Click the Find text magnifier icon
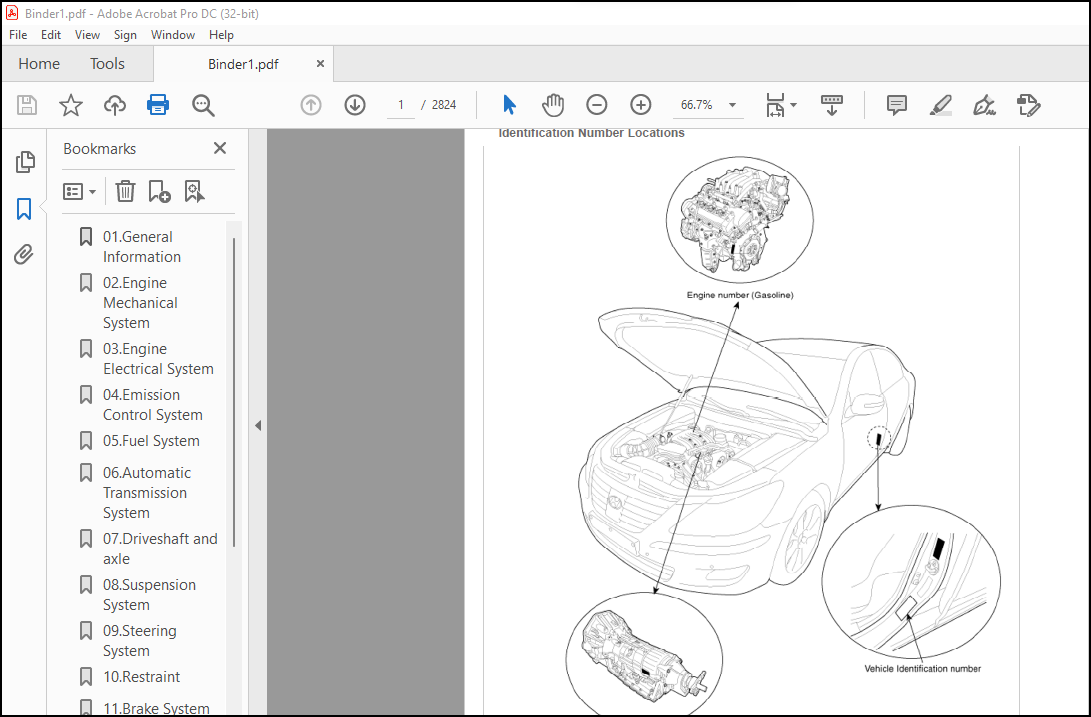This screenshot has width=1091, height=717. (x=203, y=105)
